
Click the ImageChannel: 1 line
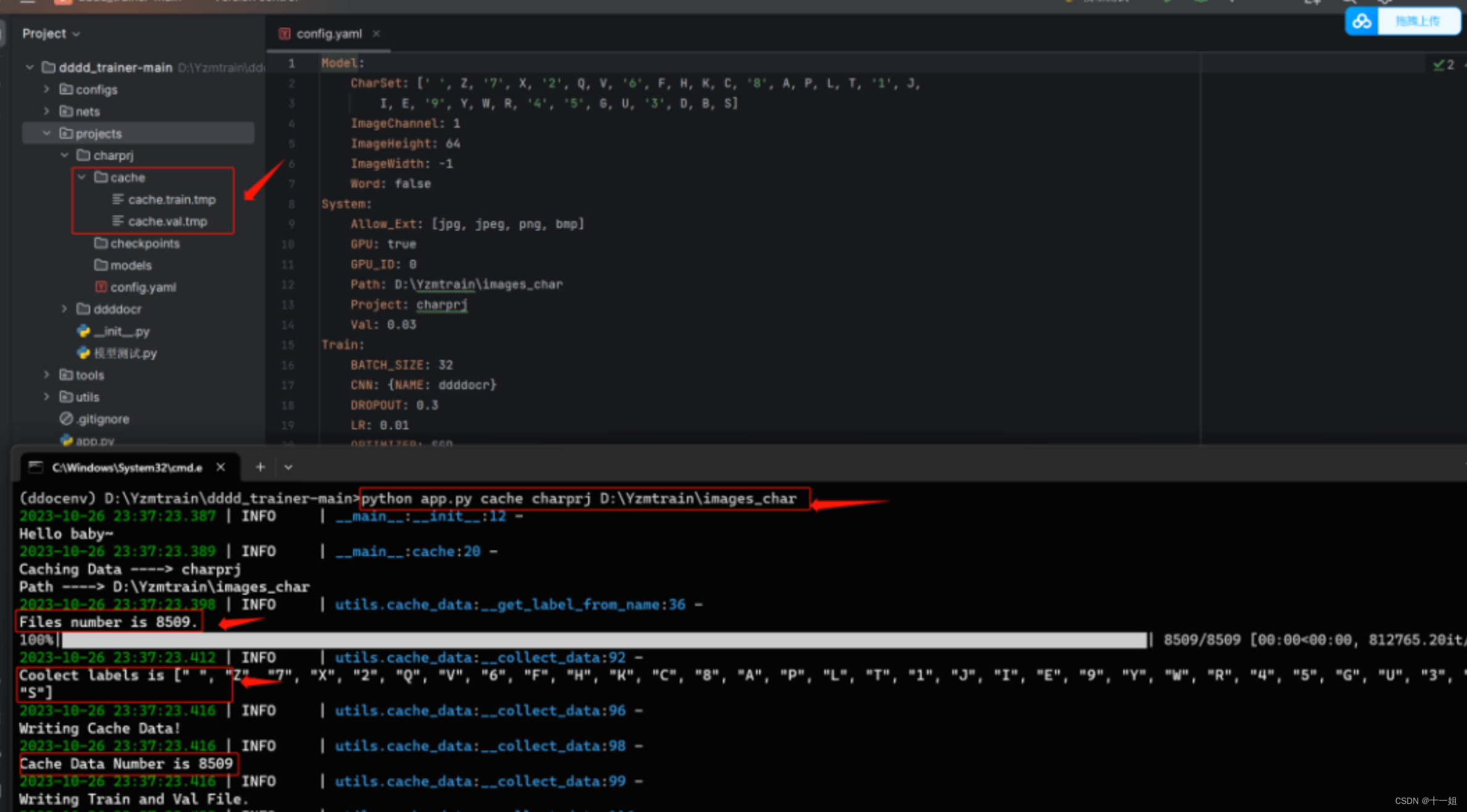[405, 124]
